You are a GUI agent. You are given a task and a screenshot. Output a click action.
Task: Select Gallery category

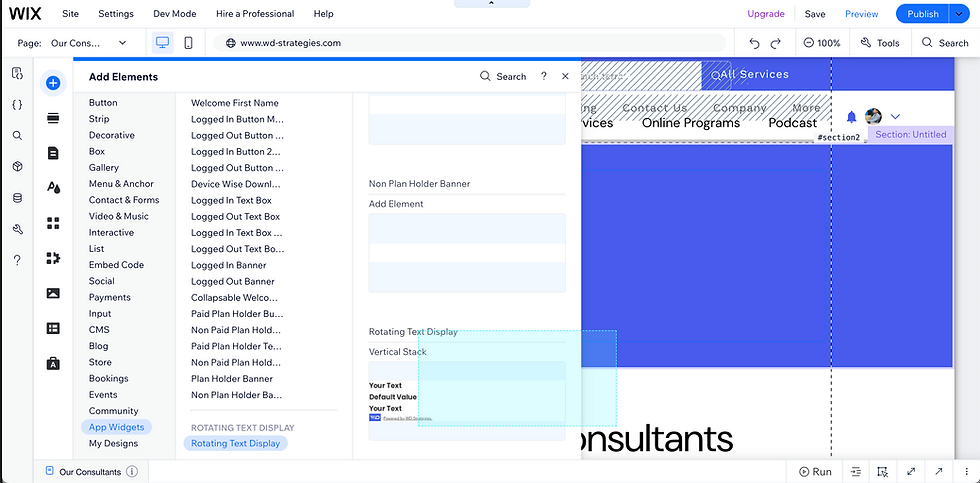[104, 167]
